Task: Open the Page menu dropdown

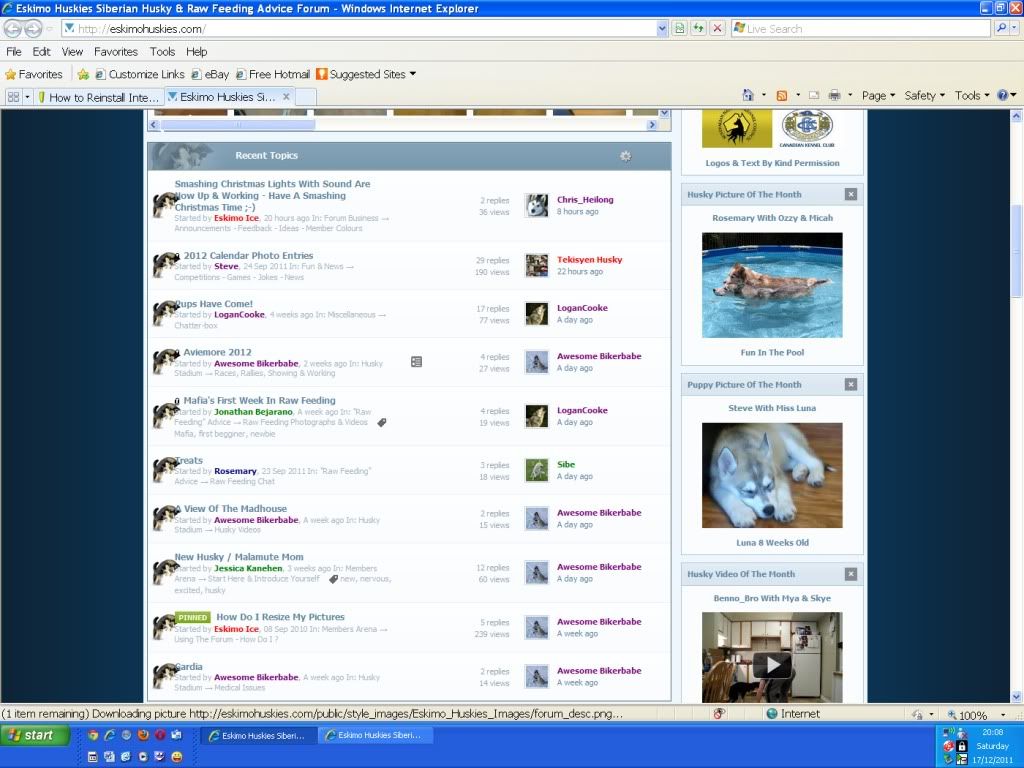Action: pos(878,95)
